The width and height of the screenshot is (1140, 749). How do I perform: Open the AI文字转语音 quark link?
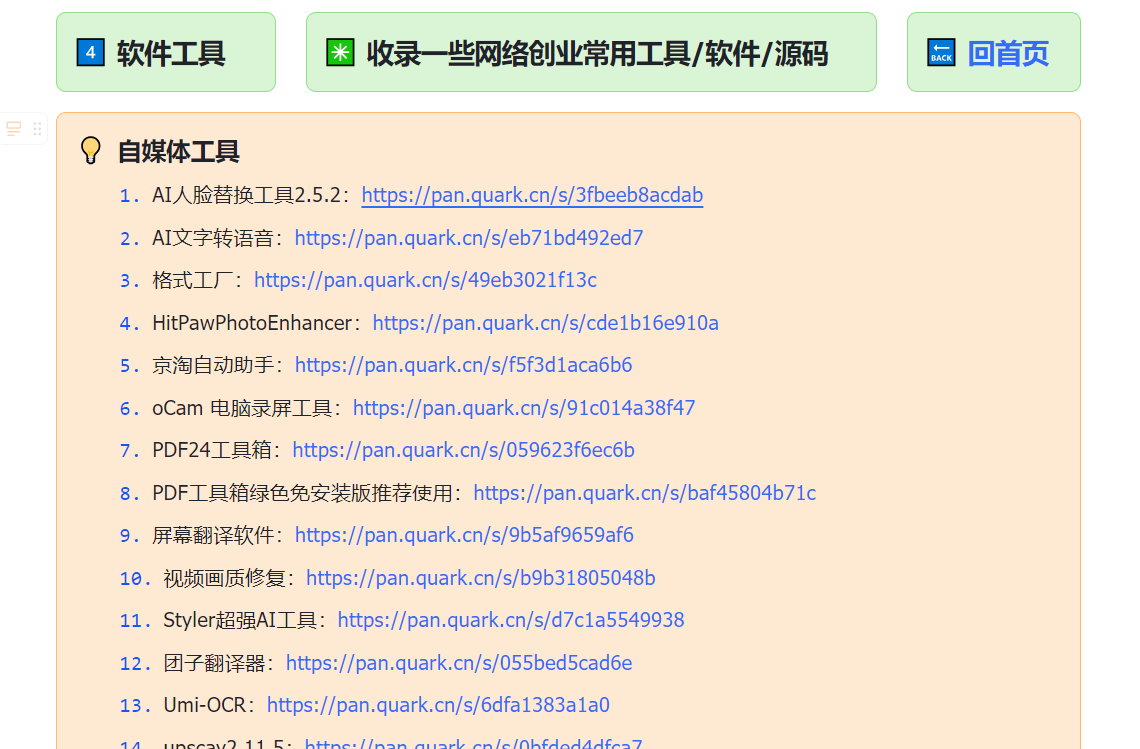[470, 238]
